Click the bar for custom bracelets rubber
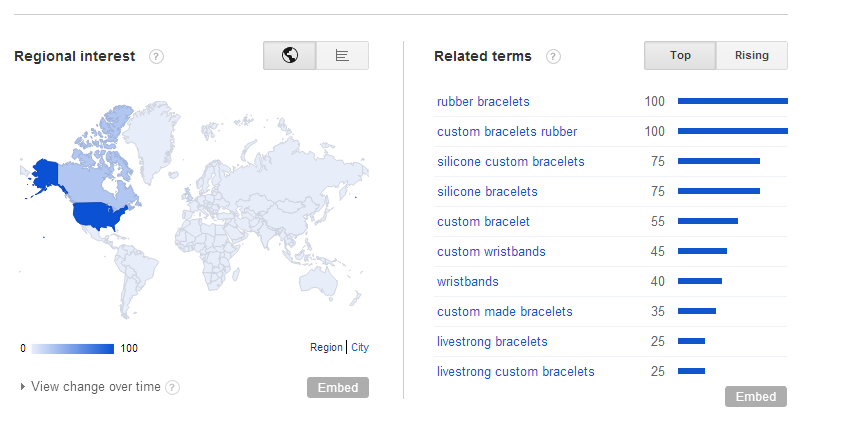The image size is (844, 425). 733,131
